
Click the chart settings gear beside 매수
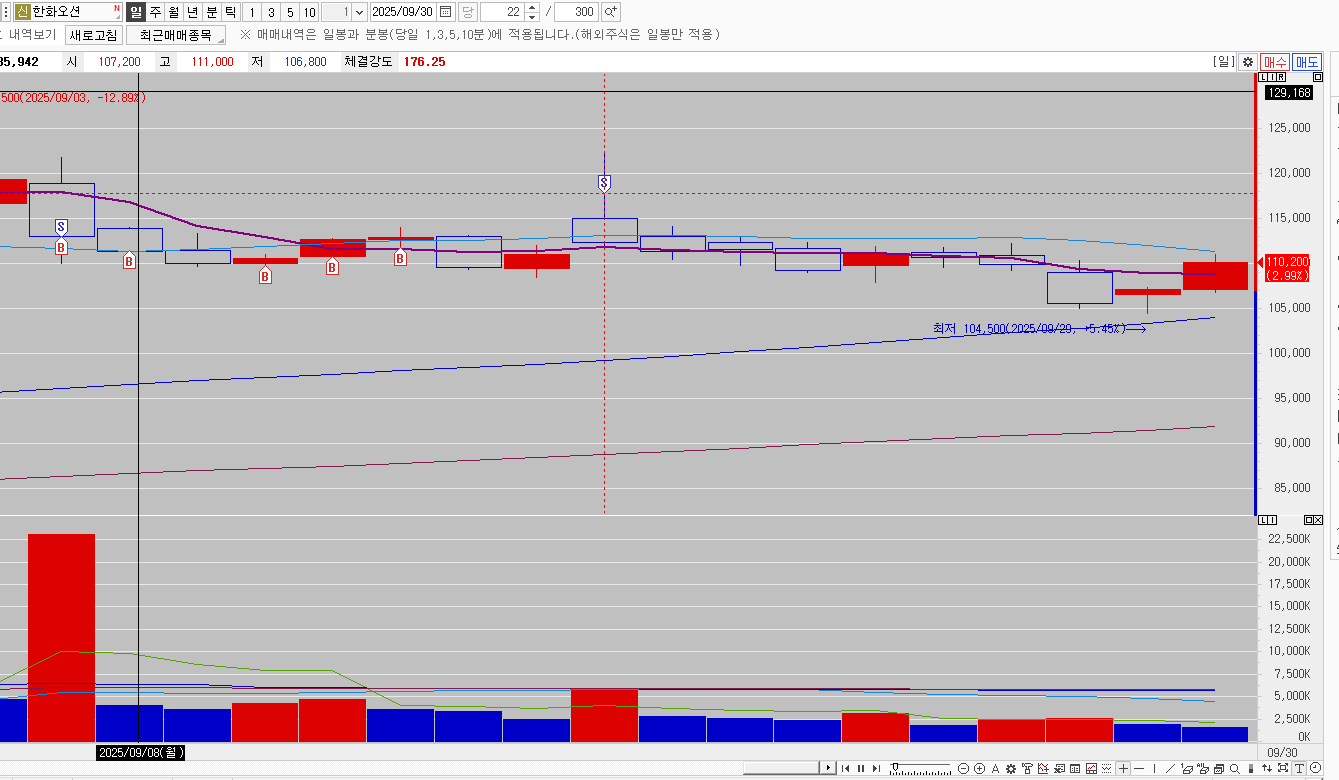1247,62
